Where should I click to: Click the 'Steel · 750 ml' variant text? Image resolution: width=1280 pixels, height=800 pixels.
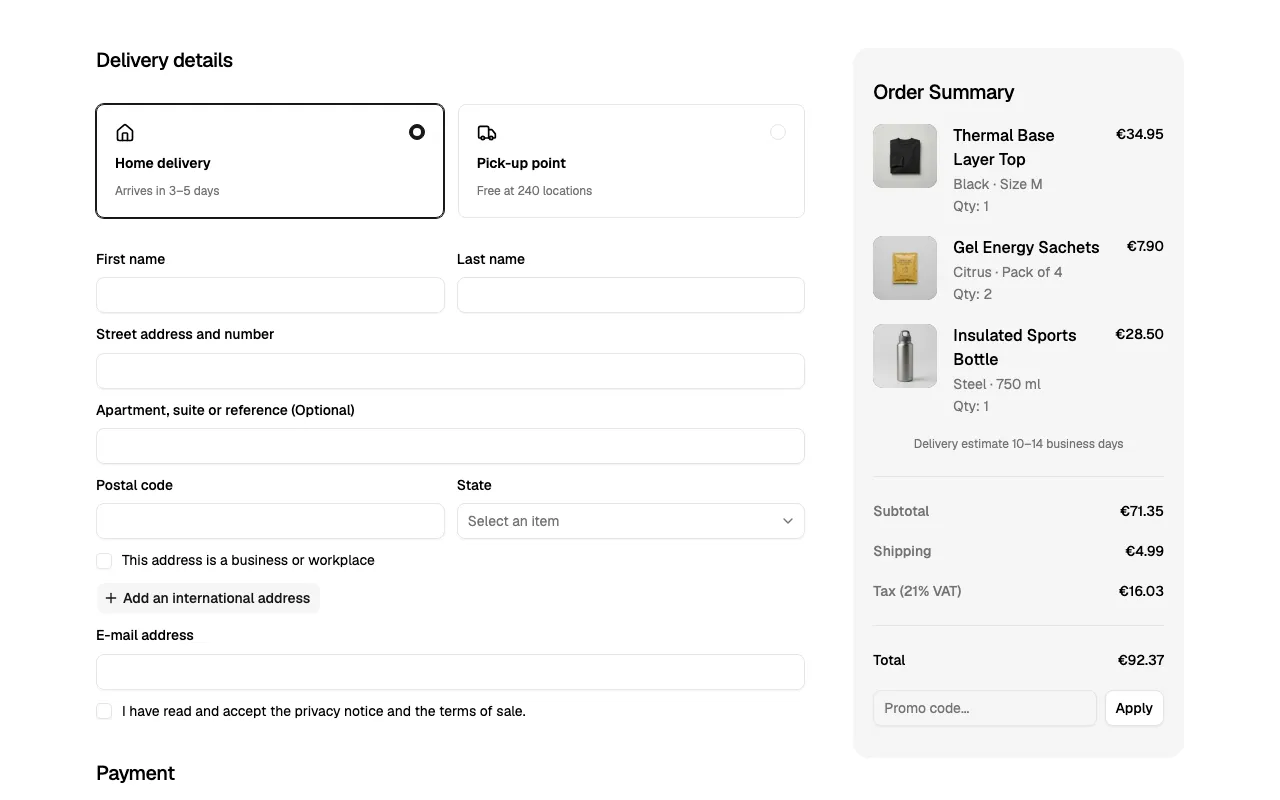pyautogui.click(x=997, y=384)
